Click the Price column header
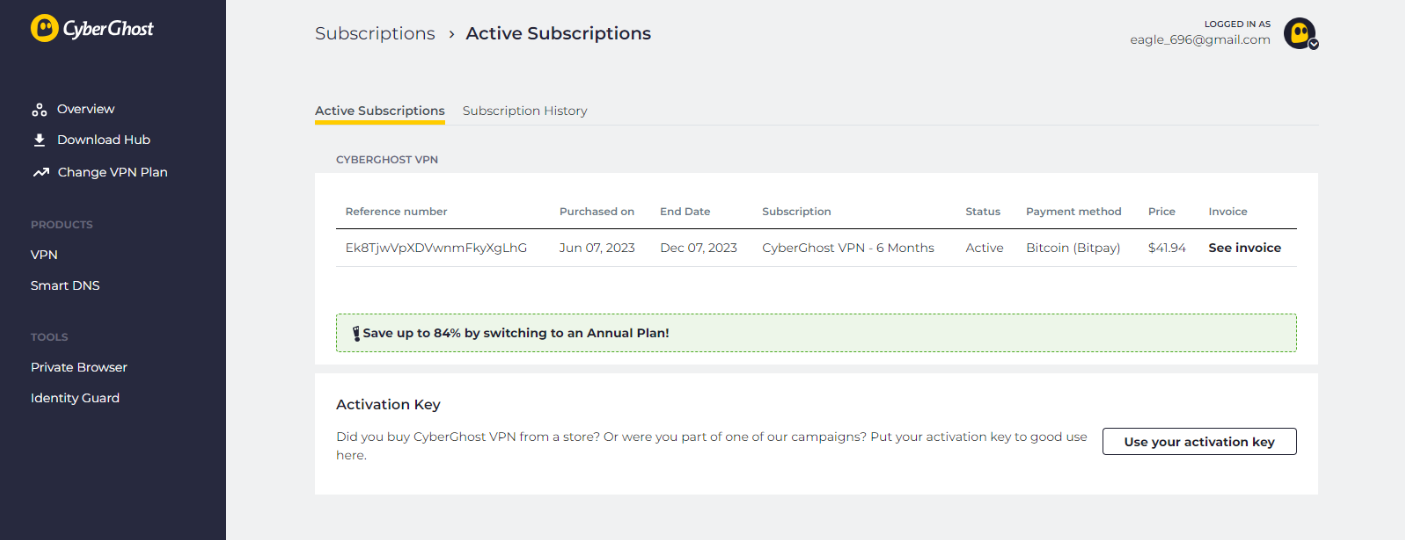This screenshot has width=1405, height=540. (1162, 212)
